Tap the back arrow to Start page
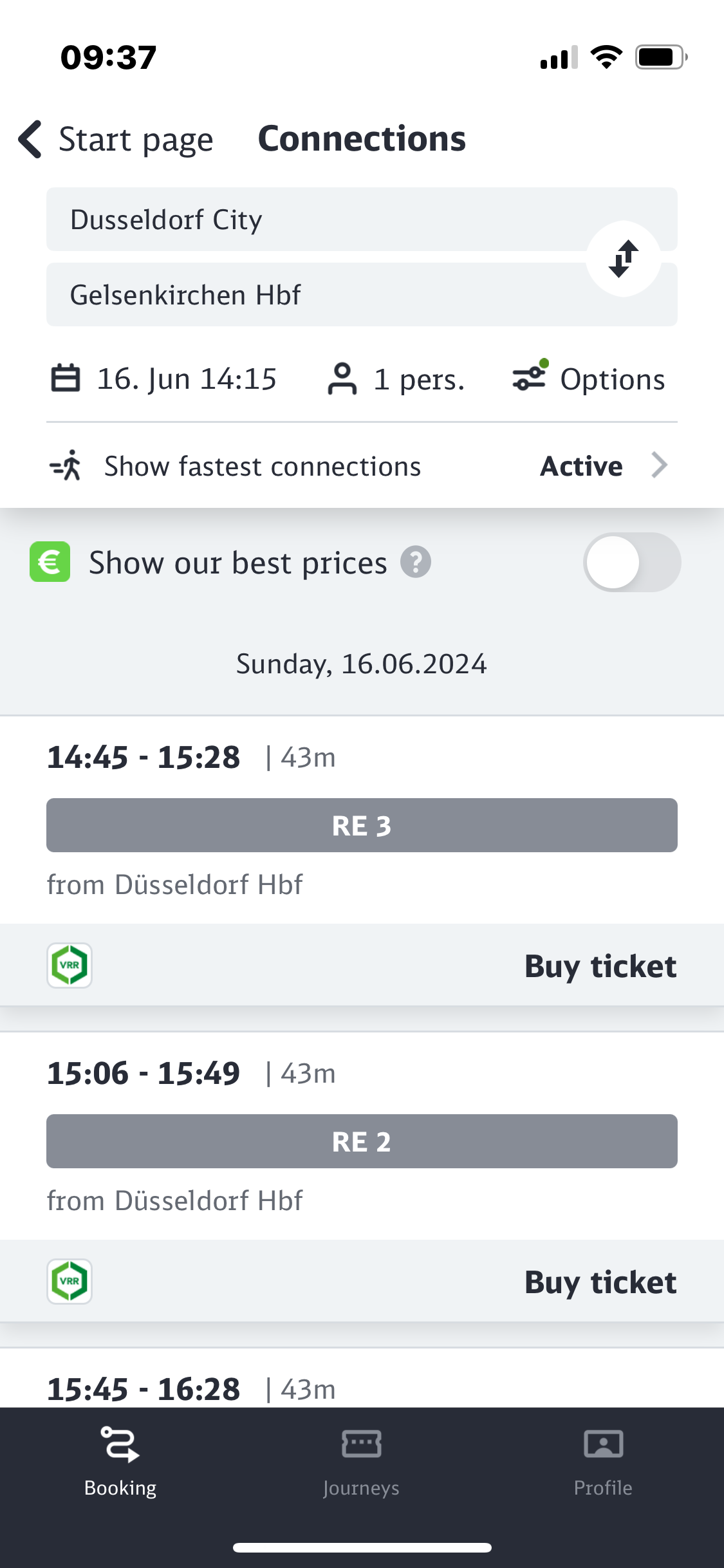The image size is (724, 1568). (x=31, y=139)
